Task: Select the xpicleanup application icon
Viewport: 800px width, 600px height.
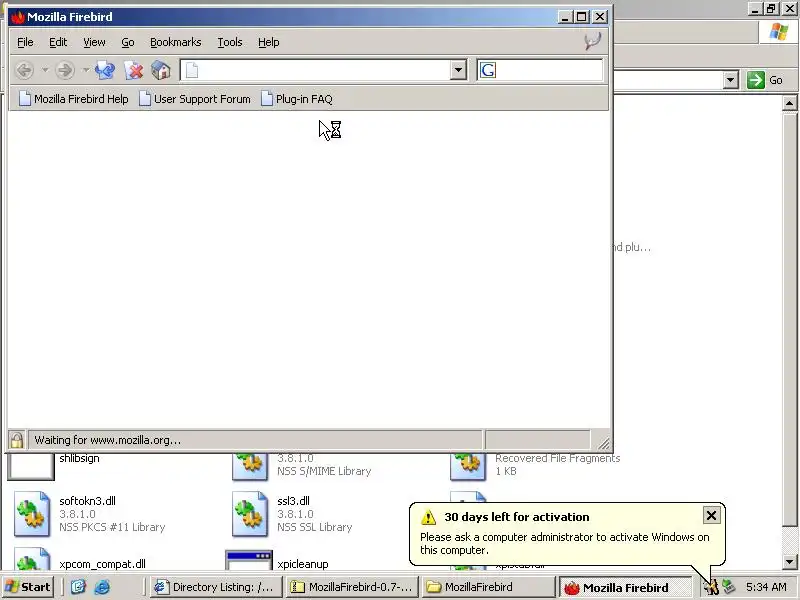Action: point(249,560)
